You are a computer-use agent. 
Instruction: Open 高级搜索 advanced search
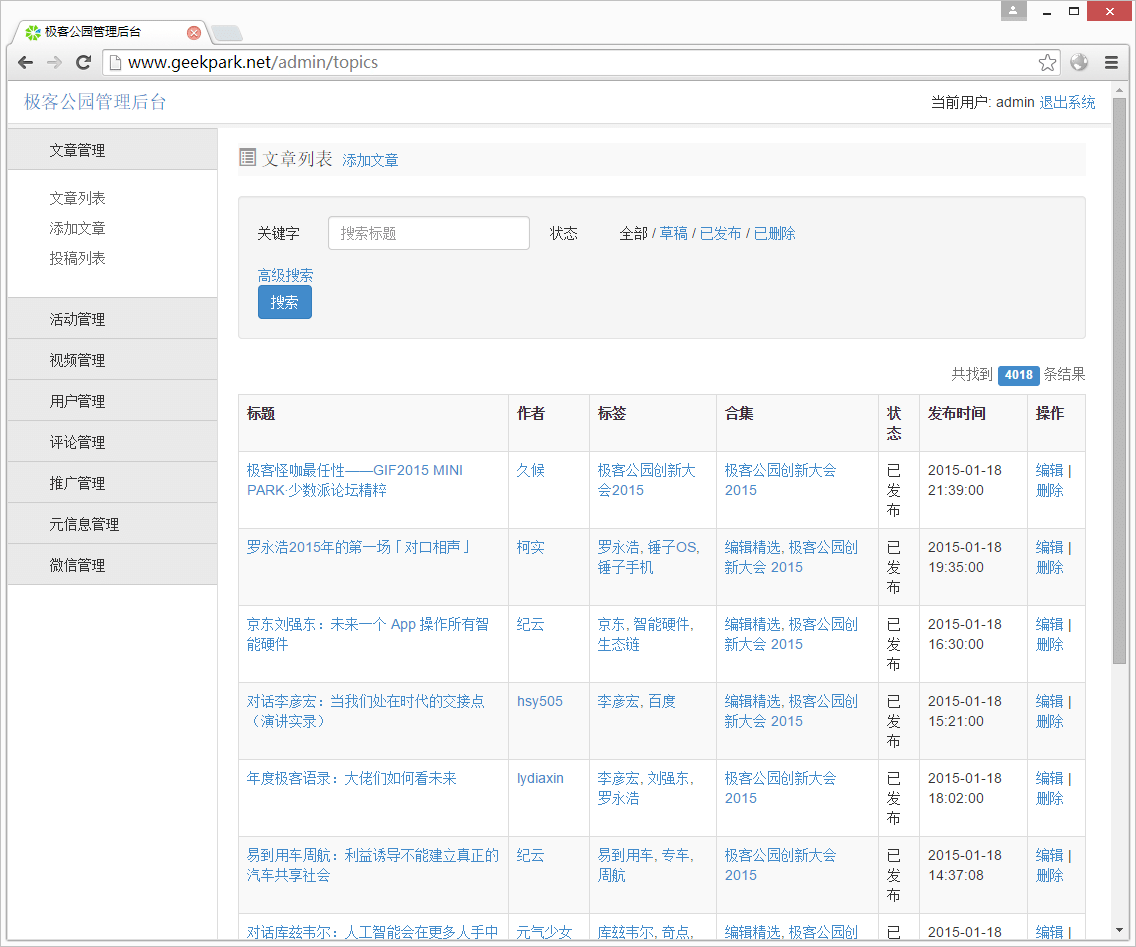click(x=285, y=275)
